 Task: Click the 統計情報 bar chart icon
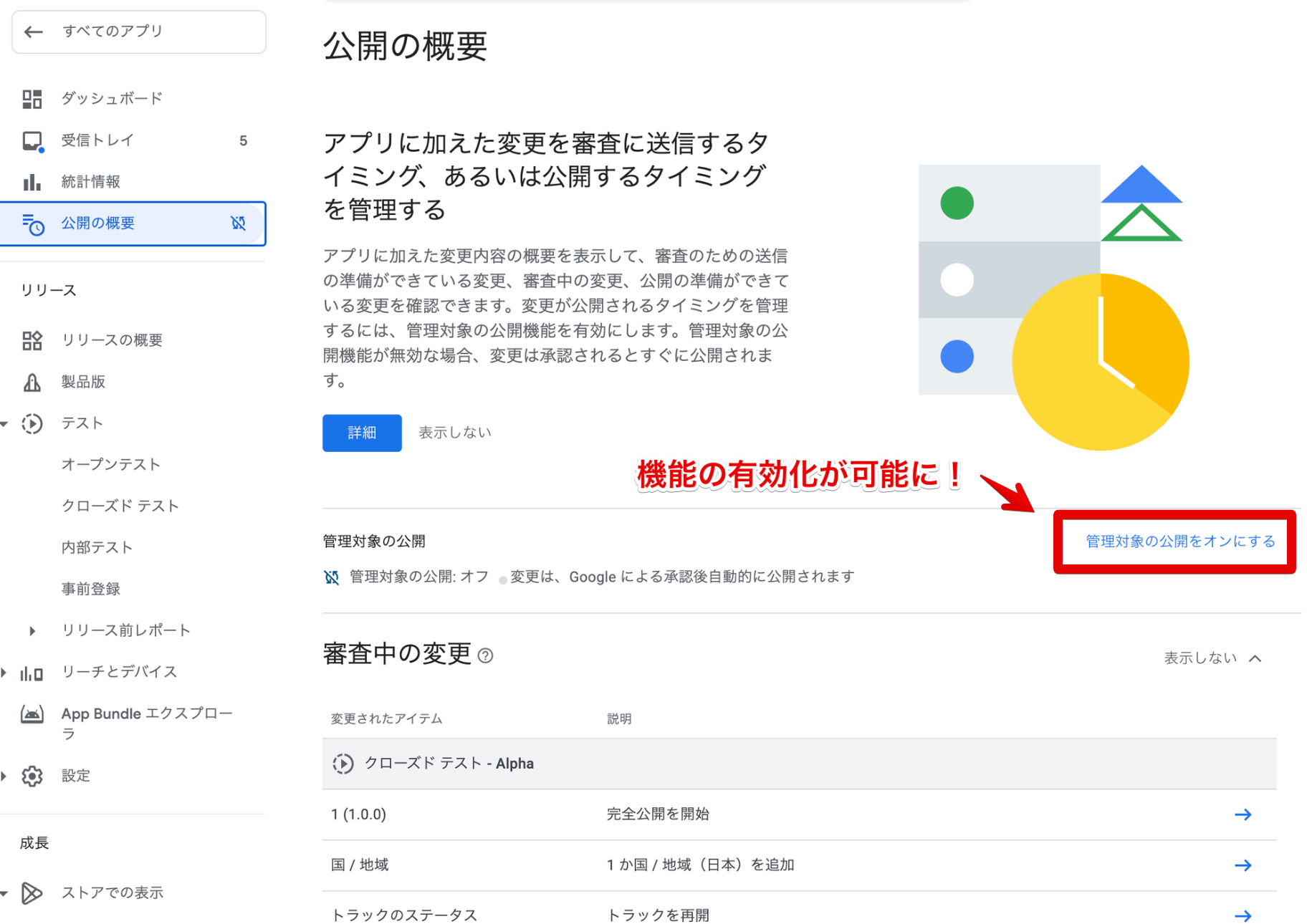pyautogui.click(x=32, y=182)
